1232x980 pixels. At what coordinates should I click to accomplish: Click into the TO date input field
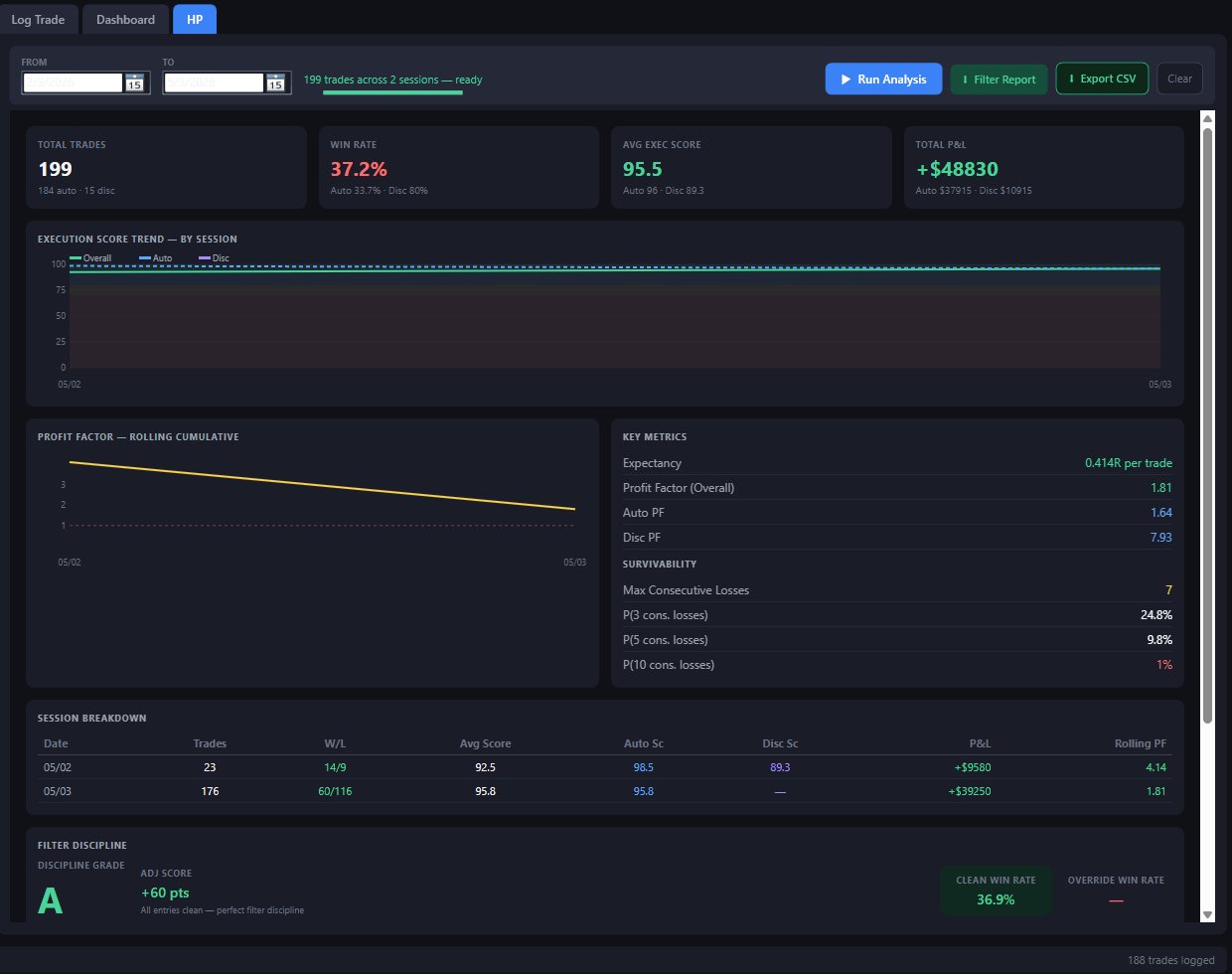point(214,83)
